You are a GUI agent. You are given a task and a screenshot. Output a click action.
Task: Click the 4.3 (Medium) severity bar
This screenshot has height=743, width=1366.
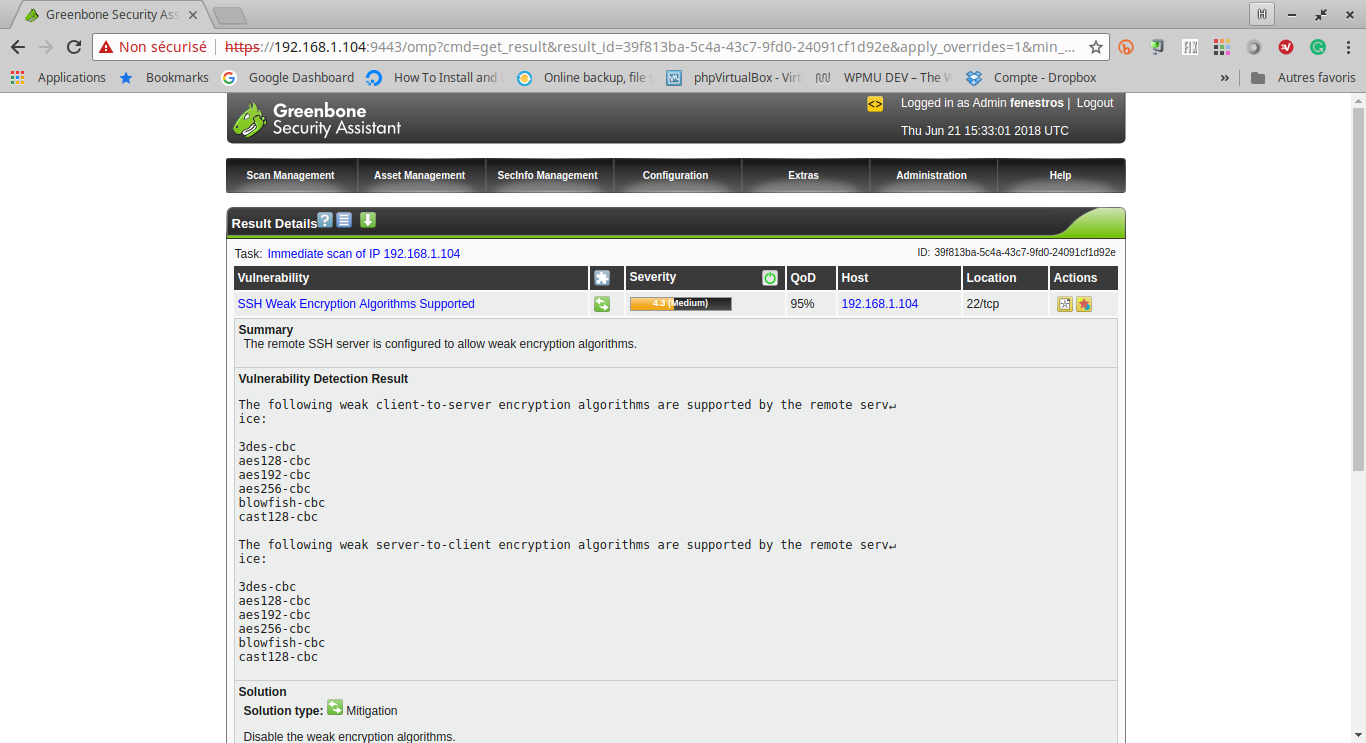click(x=681, y=304)
